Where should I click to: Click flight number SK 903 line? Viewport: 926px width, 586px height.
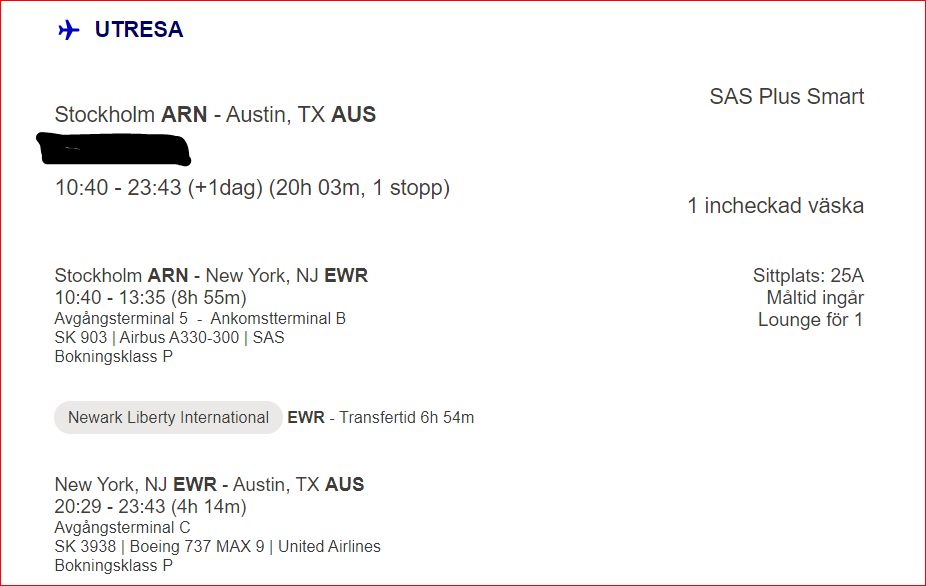[169, 337]
